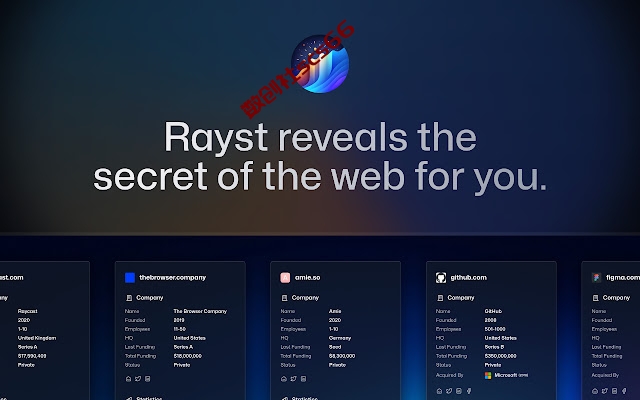Open Facebook icon in figma.com card

click(x=624, y=391)
